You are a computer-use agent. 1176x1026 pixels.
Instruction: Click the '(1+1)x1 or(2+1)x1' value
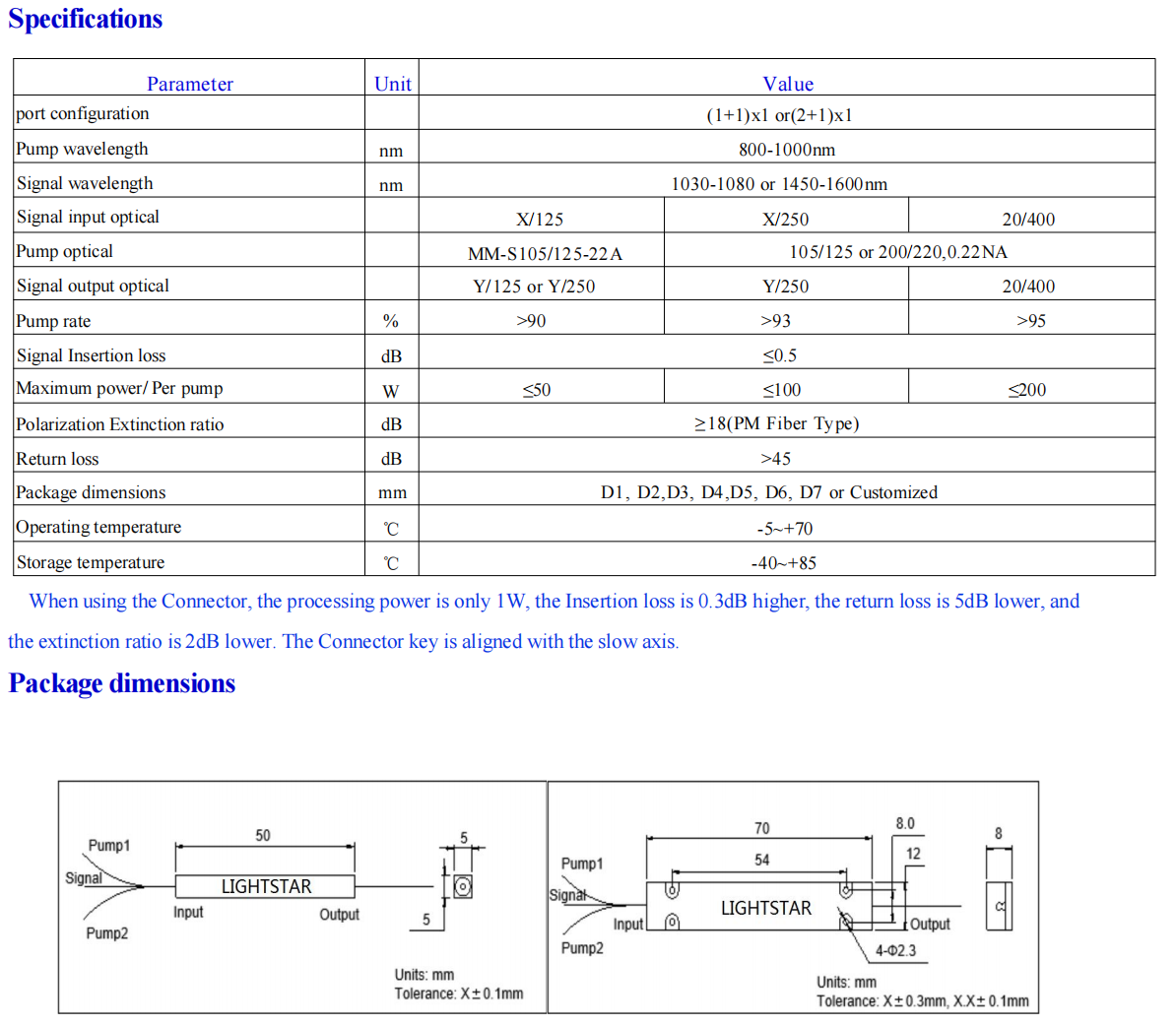tap(779, 115)
